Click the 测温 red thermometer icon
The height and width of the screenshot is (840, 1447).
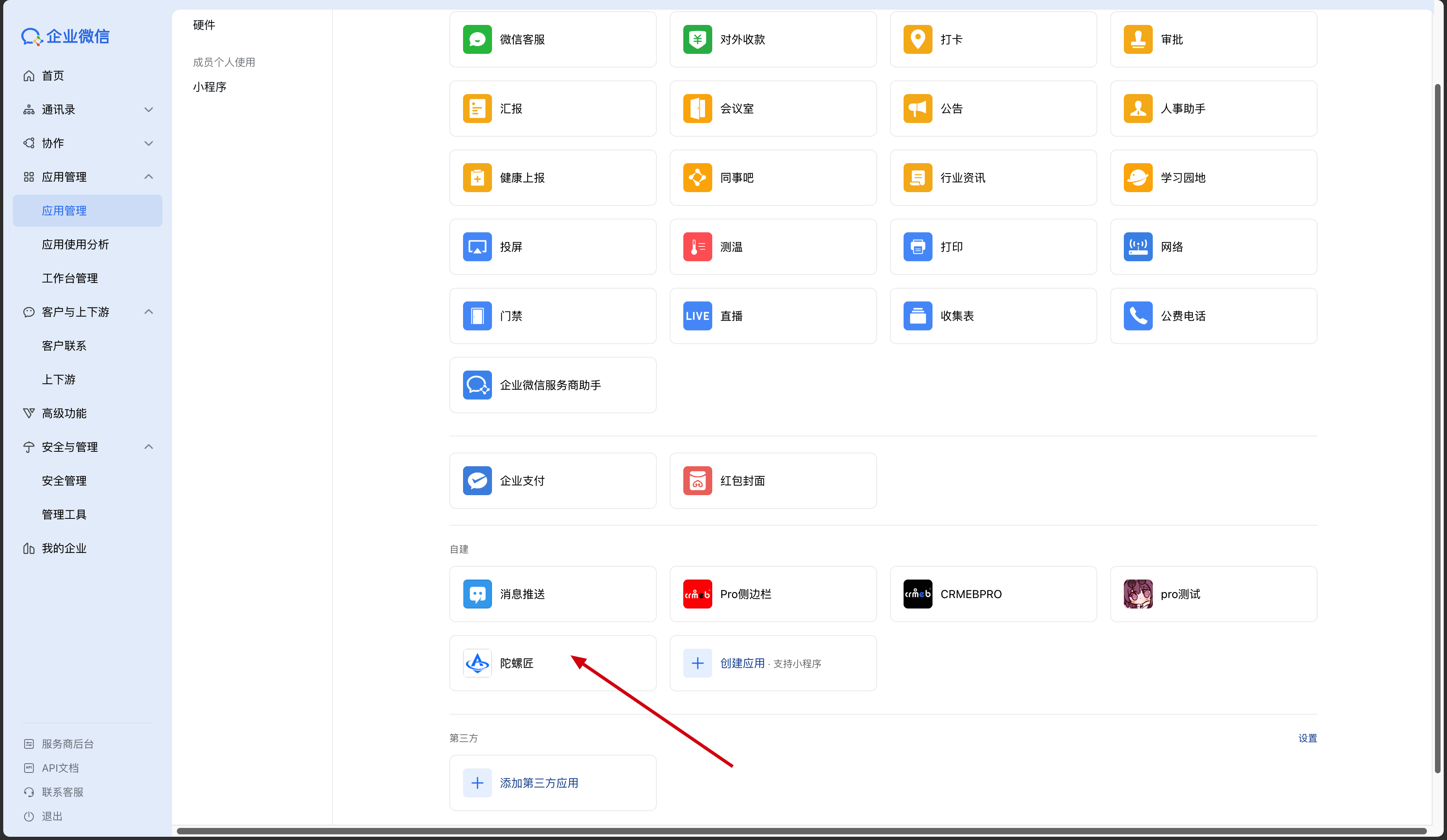coord(697,247)
